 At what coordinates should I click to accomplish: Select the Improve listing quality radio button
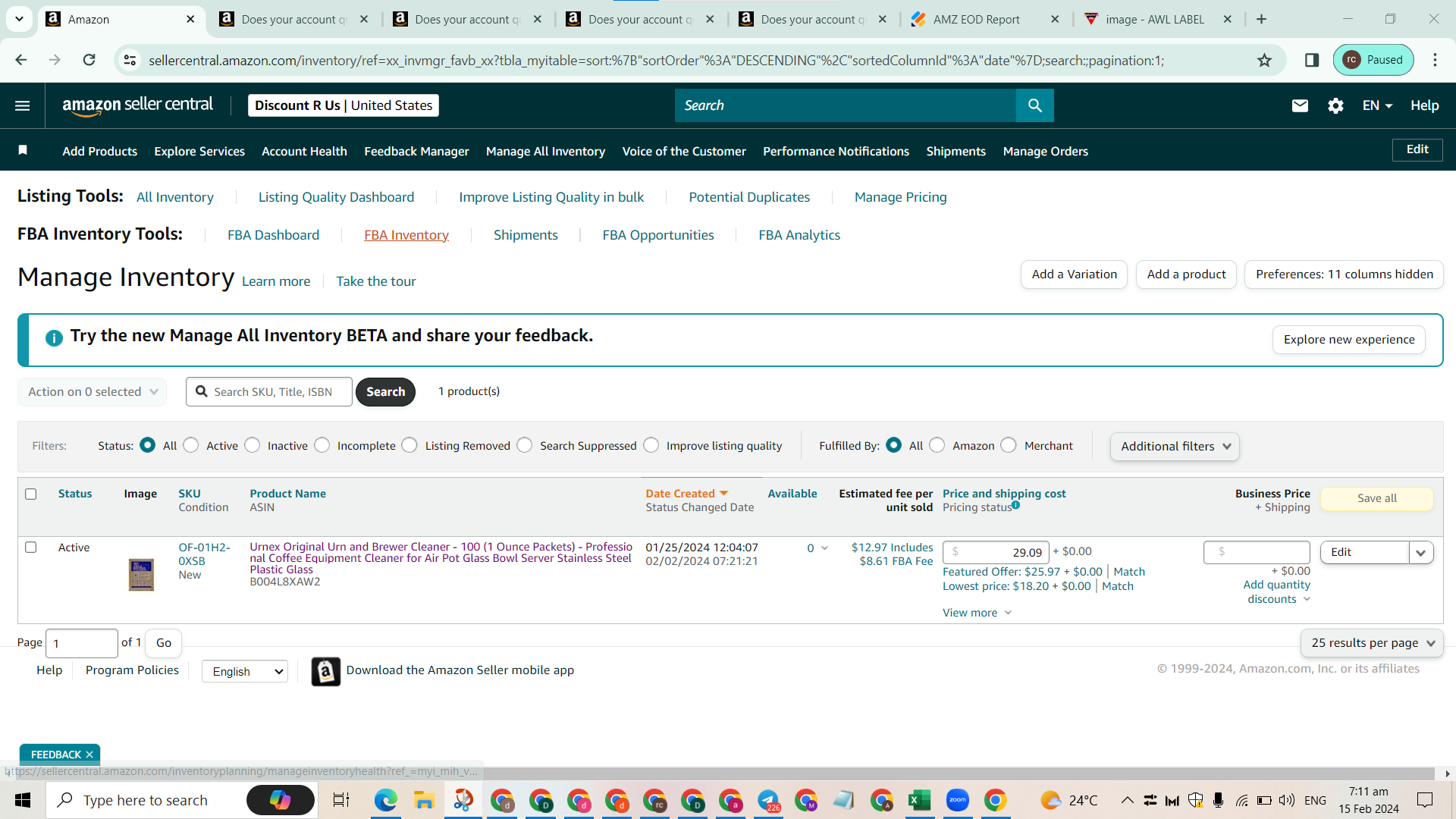(651, 445)
